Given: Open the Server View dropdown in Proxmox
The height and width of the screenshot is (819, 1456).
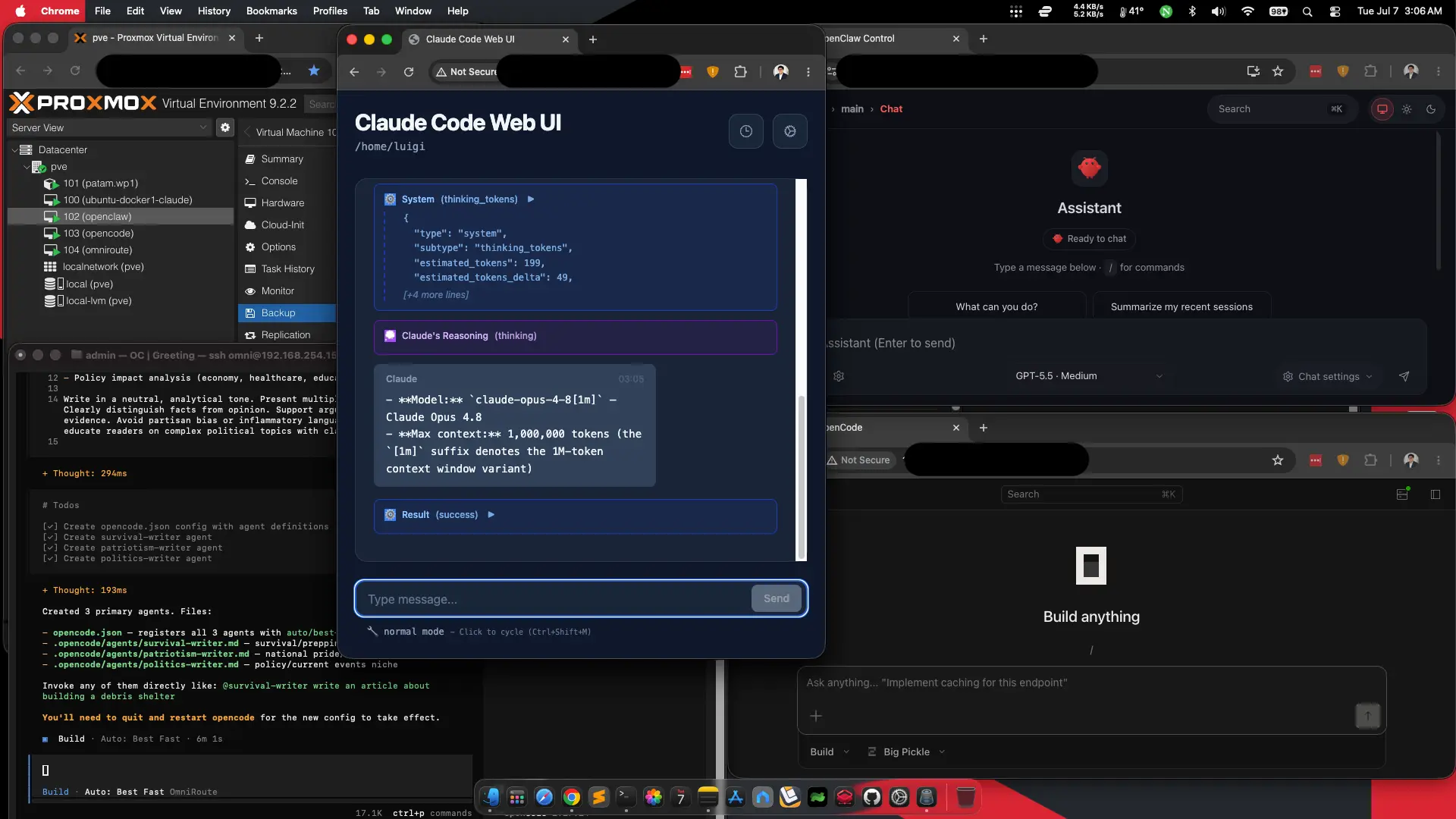Looking at the screenshot, I should (x=109, y=128).
